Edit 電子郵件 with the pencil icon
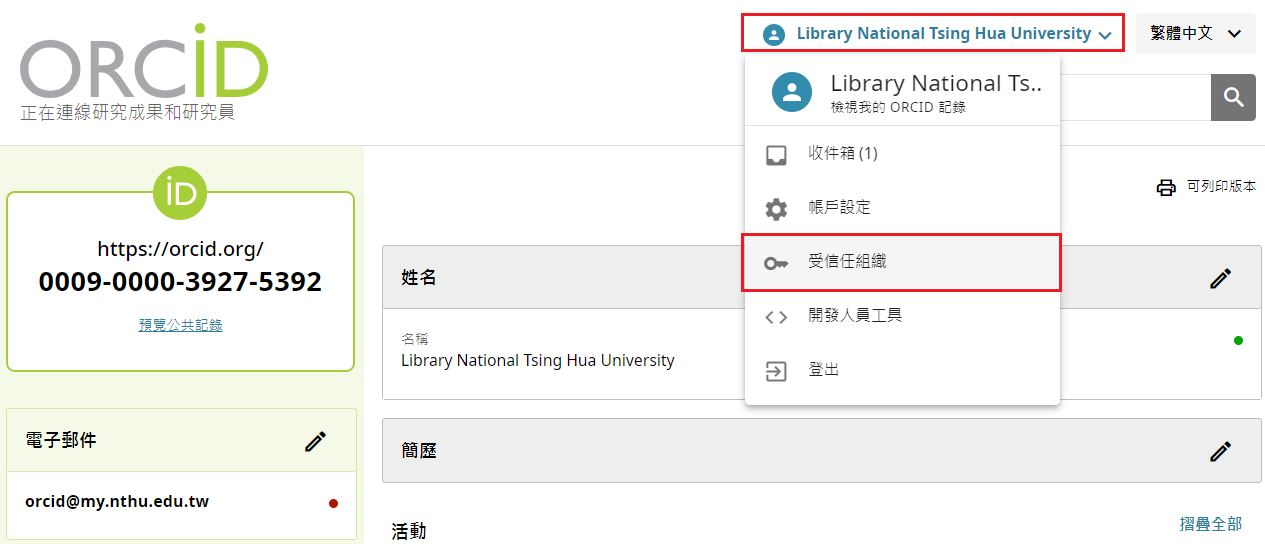The image size is (1265, 544). [x=316, y=441]
